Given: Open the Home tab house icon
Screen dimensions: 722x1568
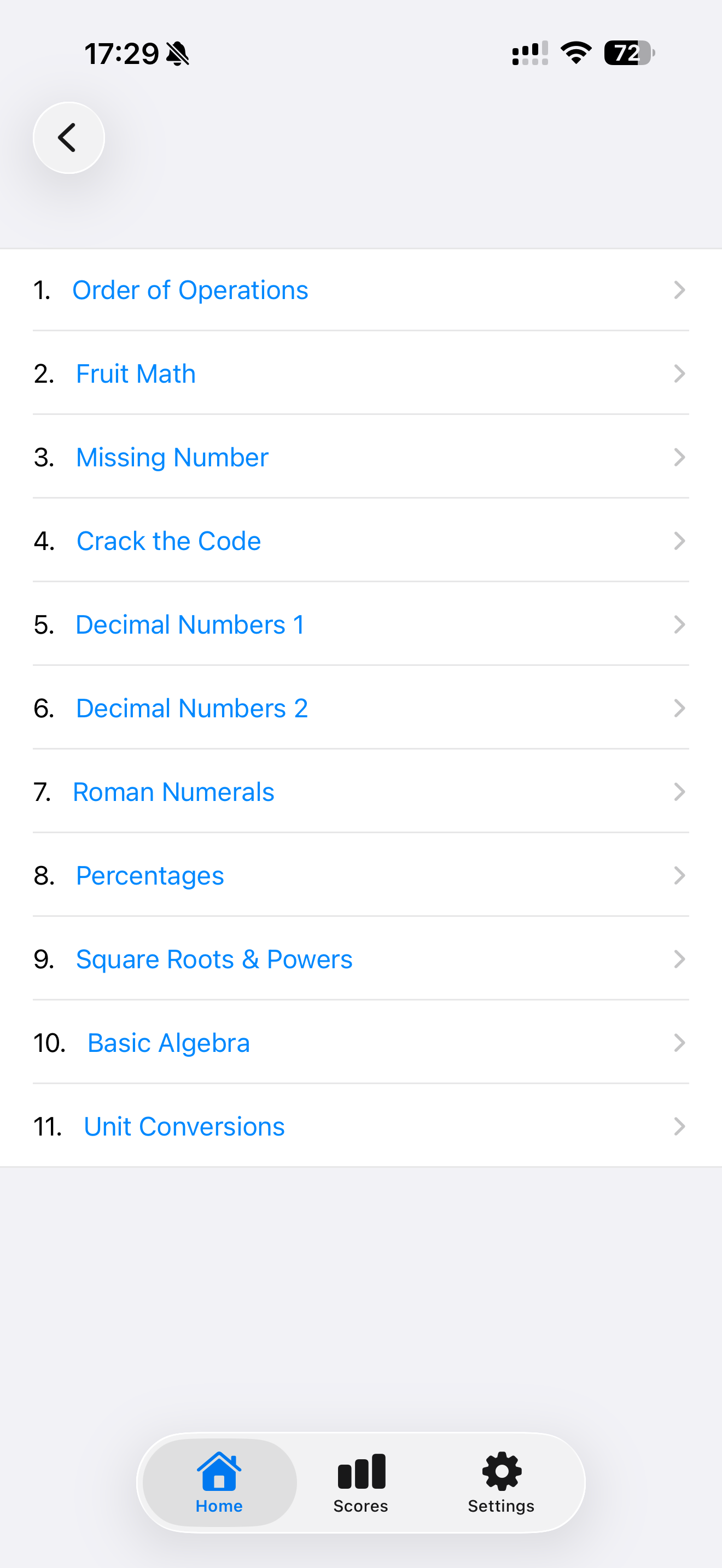Looking at the screenshot, I should (219, 1472).
